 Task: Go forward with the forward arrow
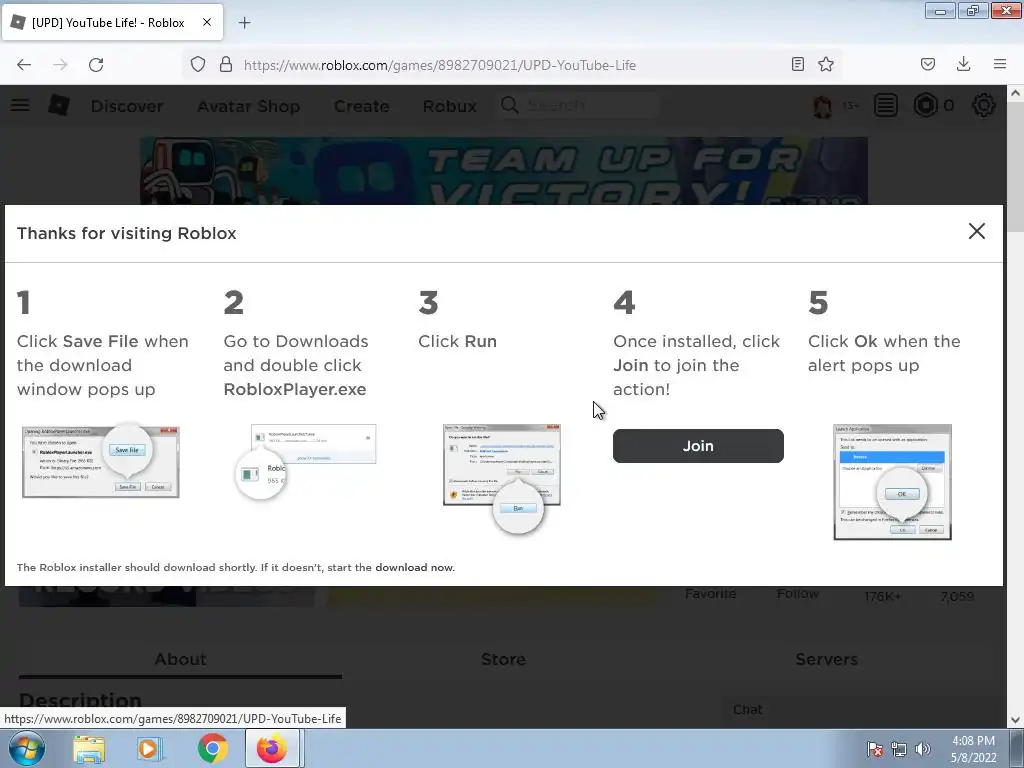(60, 65)
